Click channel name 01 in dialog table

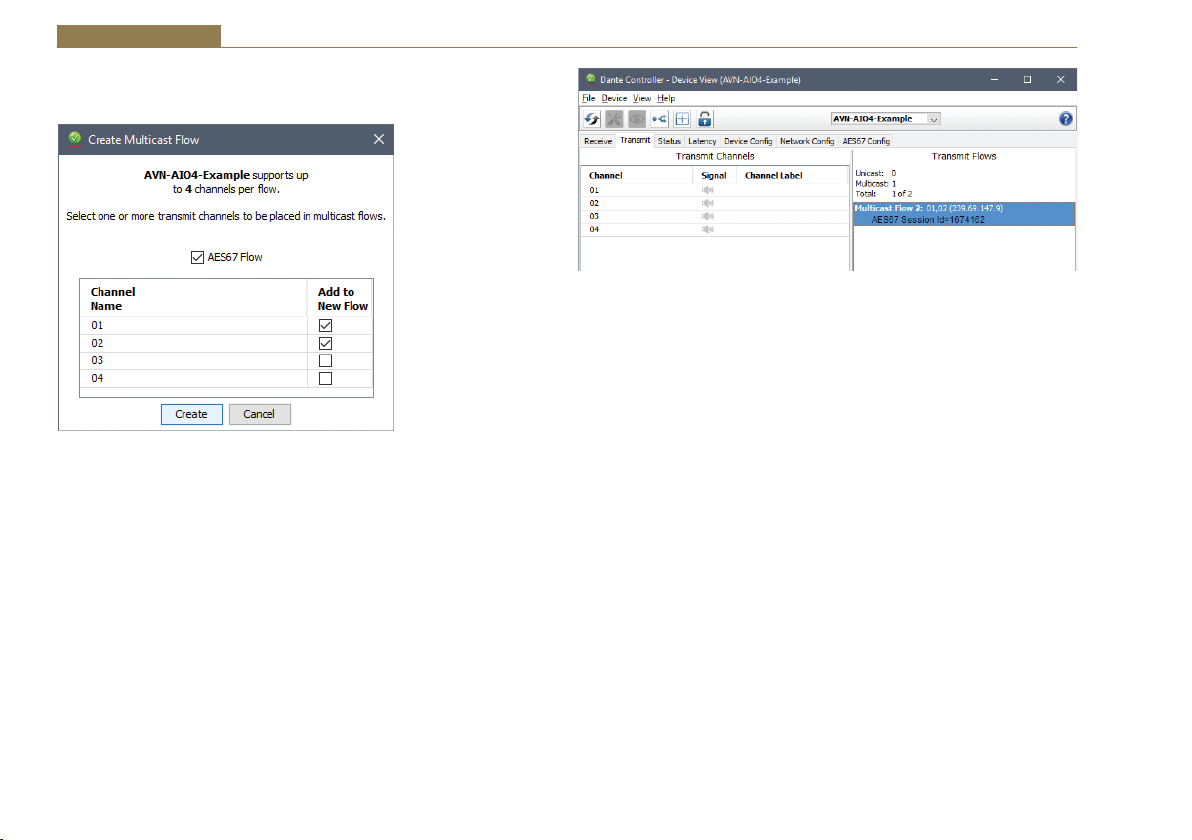pyautogui.click(x=97, y=325)
